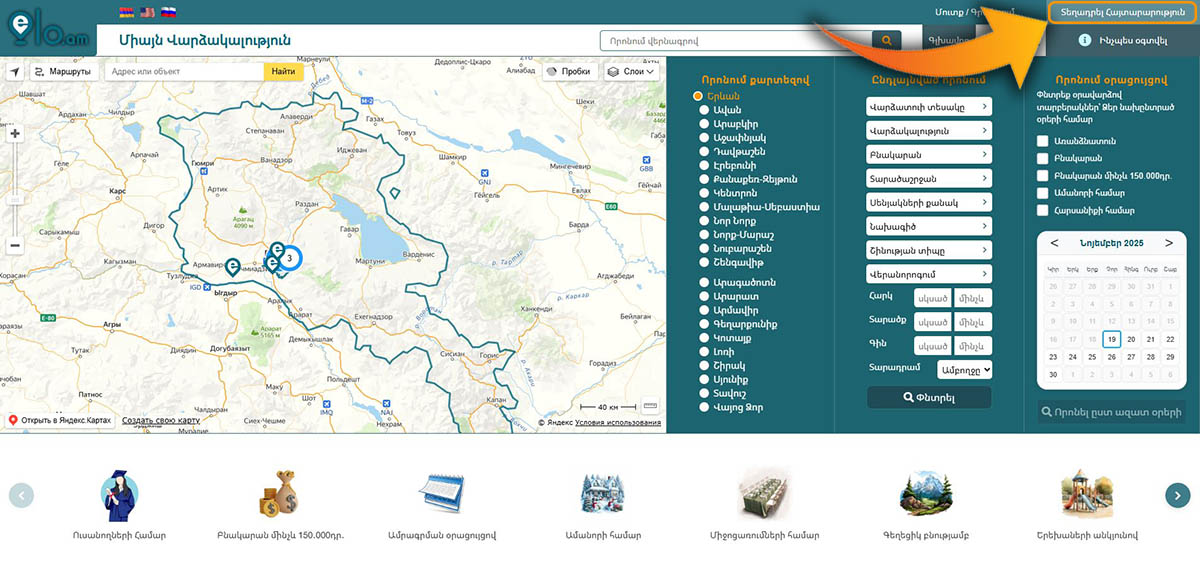The image size is (1200, 564).
Task: Check the Առանձնատուն checkbox
Action: point(1043,141)
